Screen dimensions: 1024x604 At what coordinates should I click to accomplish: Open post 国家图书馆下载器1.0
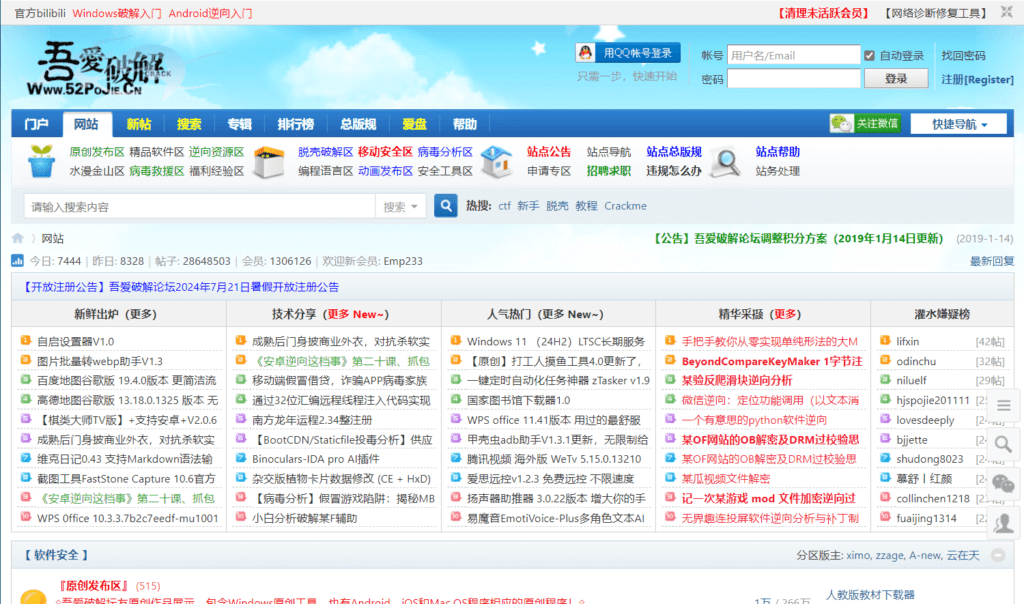(x=519, y=400)
